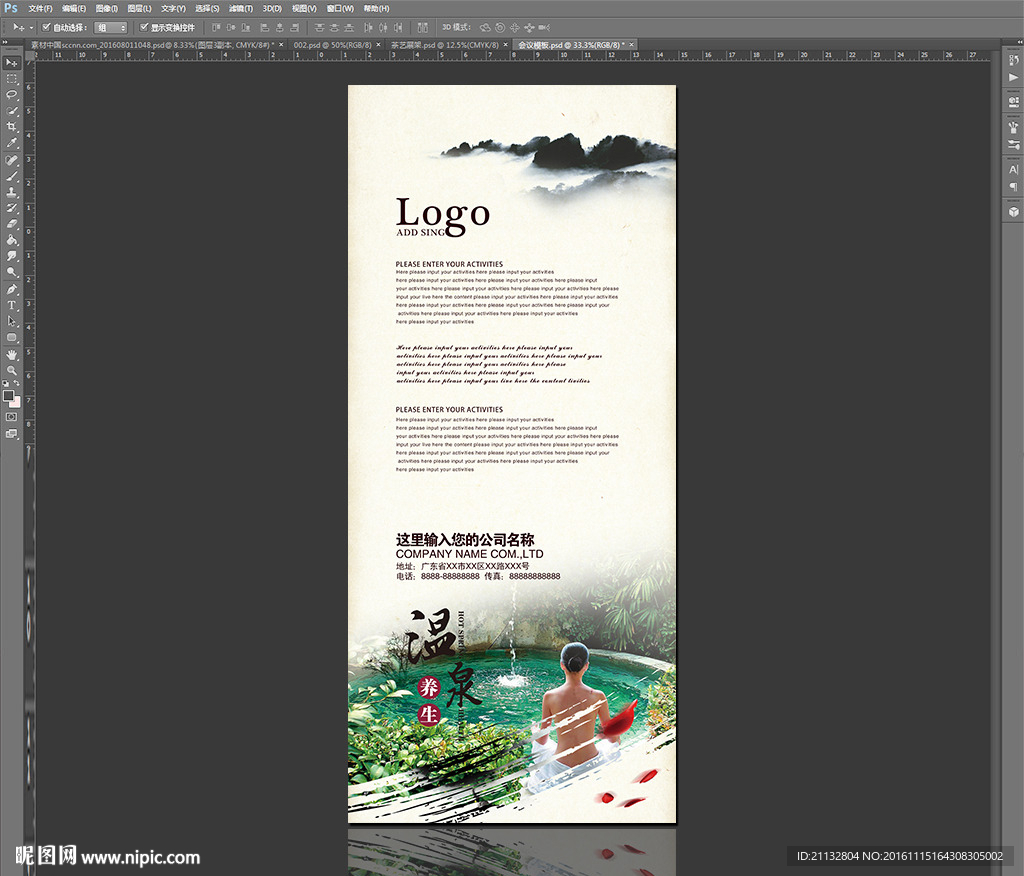
Task: Open the Properties panel icon
Action: click(x=1014, y=103)
